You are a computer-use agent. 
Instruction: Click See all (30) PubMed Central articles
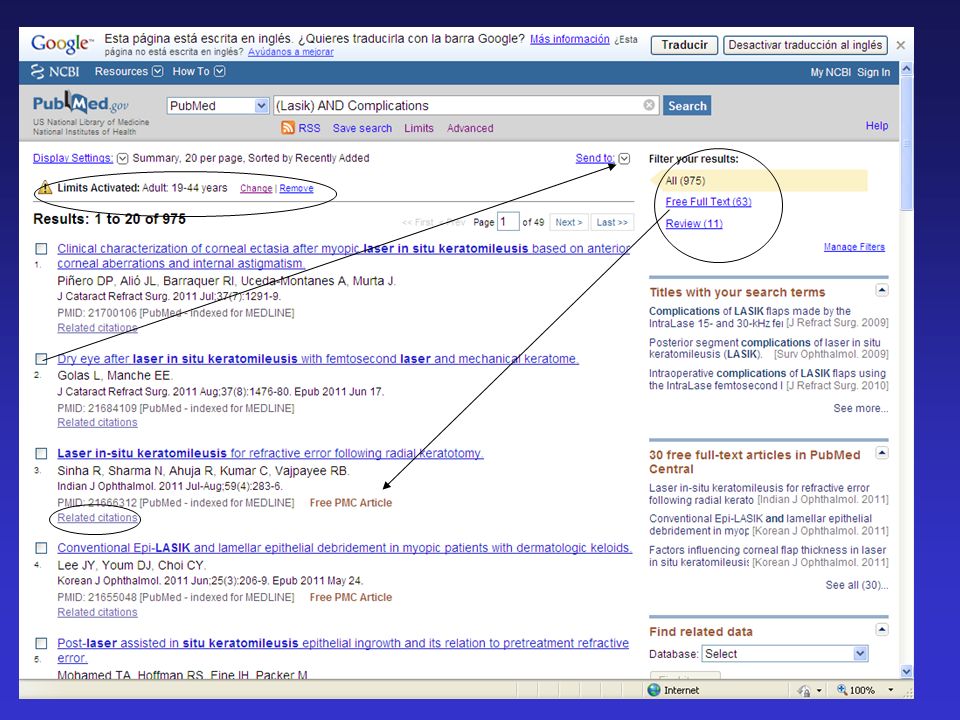click(857, 585)
